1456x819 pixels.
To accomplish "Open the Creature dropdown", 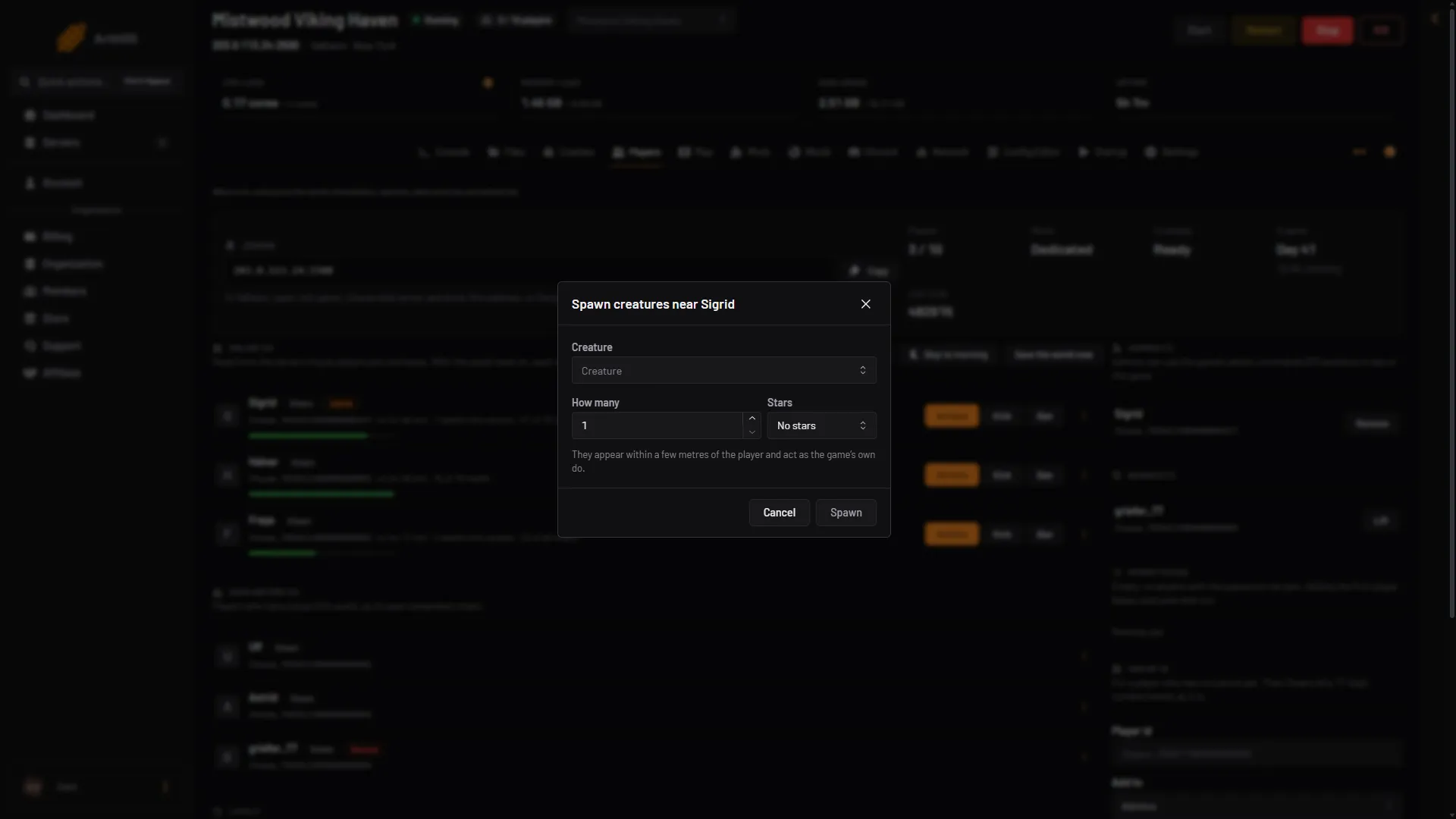I will (x=723, y=371).
